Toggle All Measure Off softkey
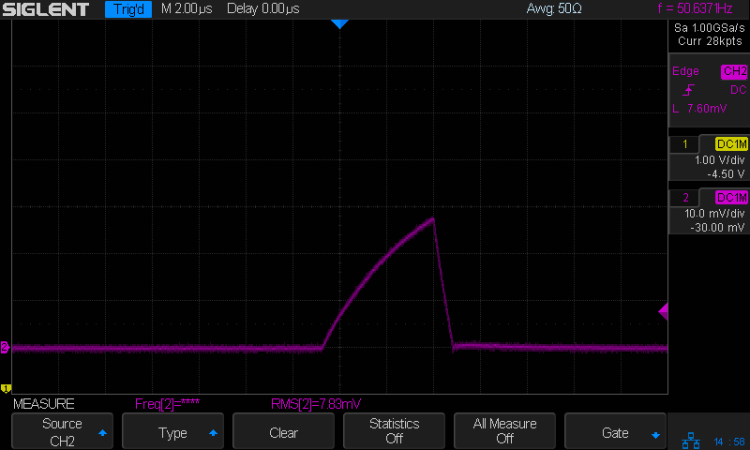Viewport: 750px width, 450px height. coord(504,431)
